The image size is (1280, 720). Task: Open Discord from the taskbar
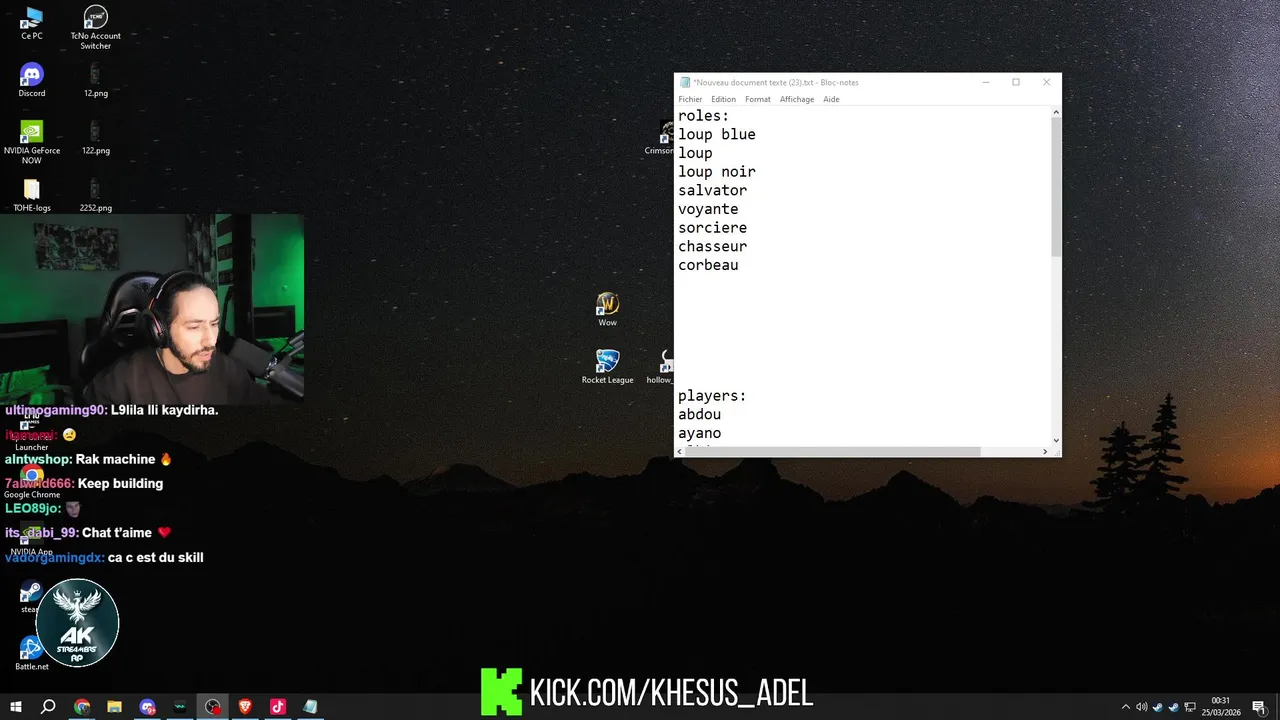click(147, 707)
